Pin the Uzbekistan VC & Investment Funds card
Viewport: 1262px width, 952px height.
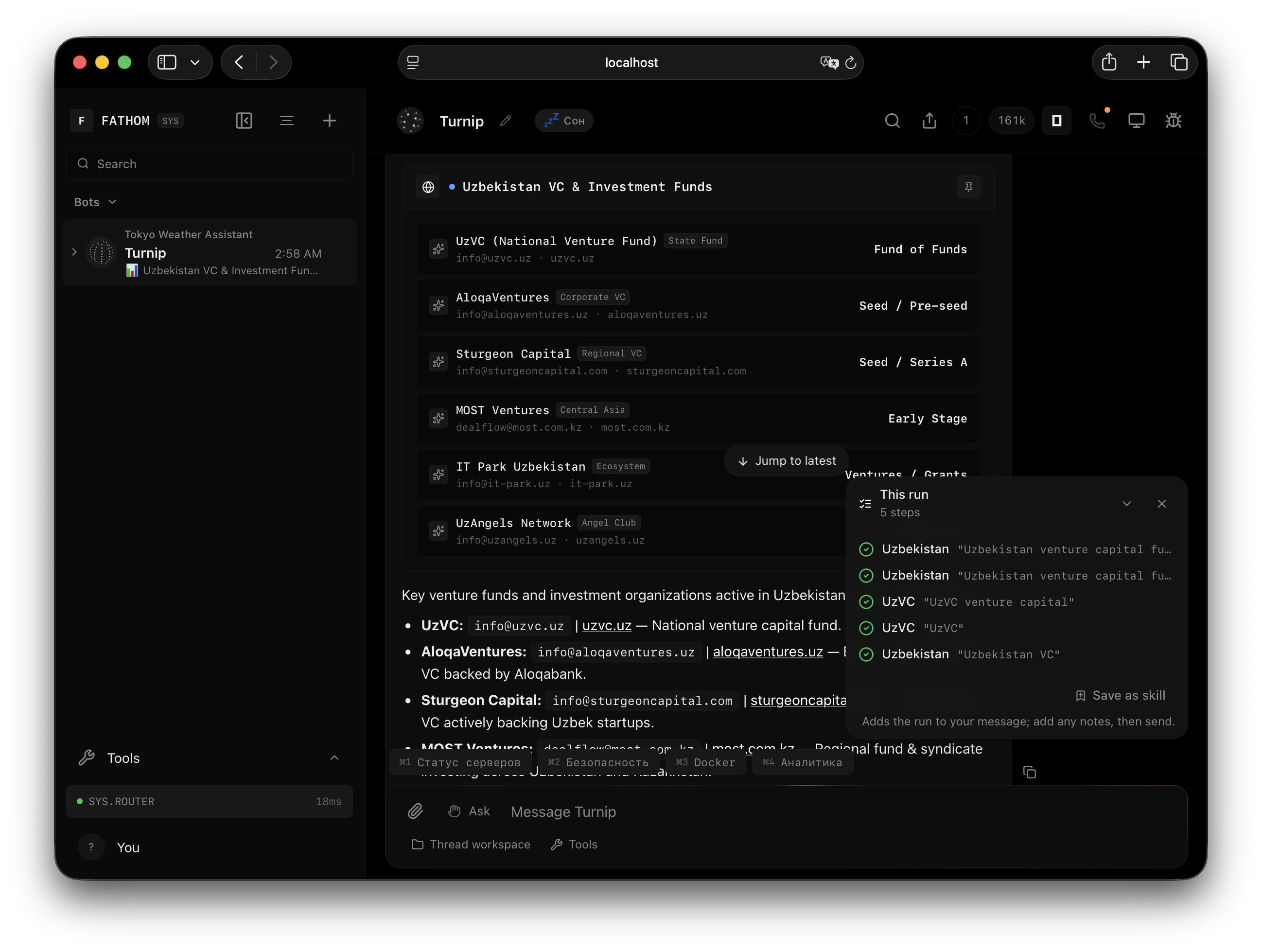click(x=968, y=187)
